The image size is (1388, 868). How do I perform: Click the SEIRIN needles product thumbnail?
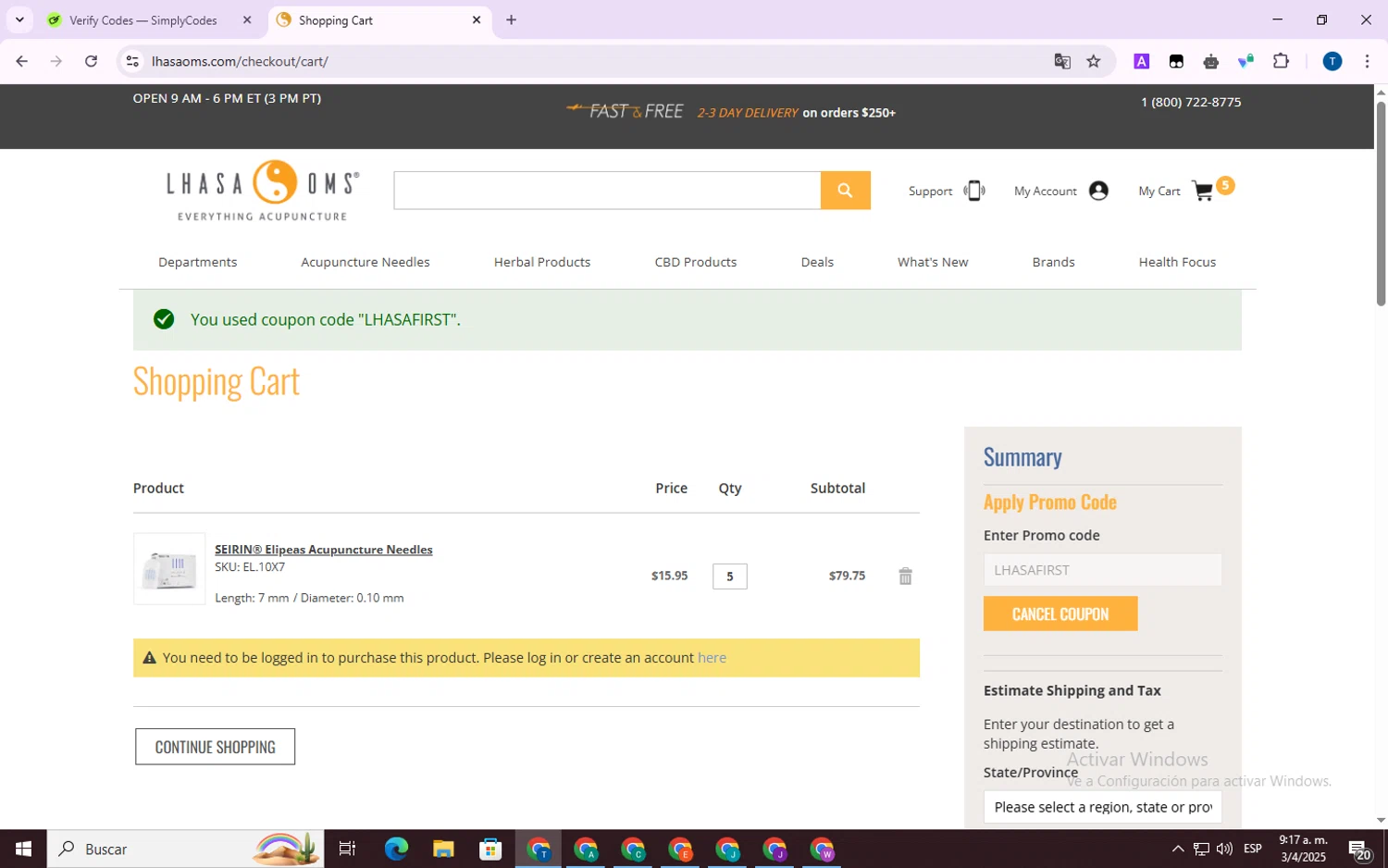point(169,569)
